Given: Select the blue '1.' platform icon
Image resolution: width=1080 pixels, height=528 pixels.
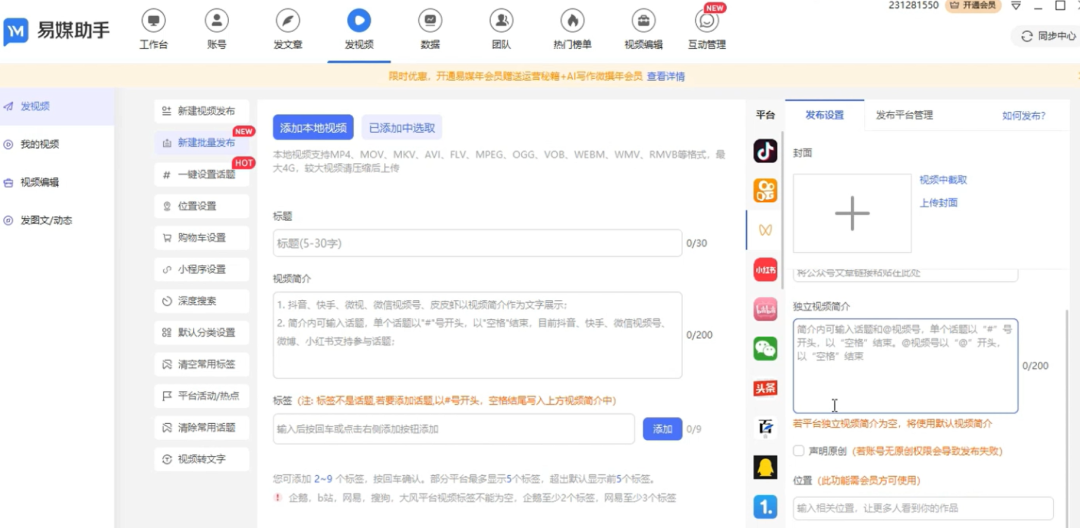Looking at the screenshot, I should 765,507.
